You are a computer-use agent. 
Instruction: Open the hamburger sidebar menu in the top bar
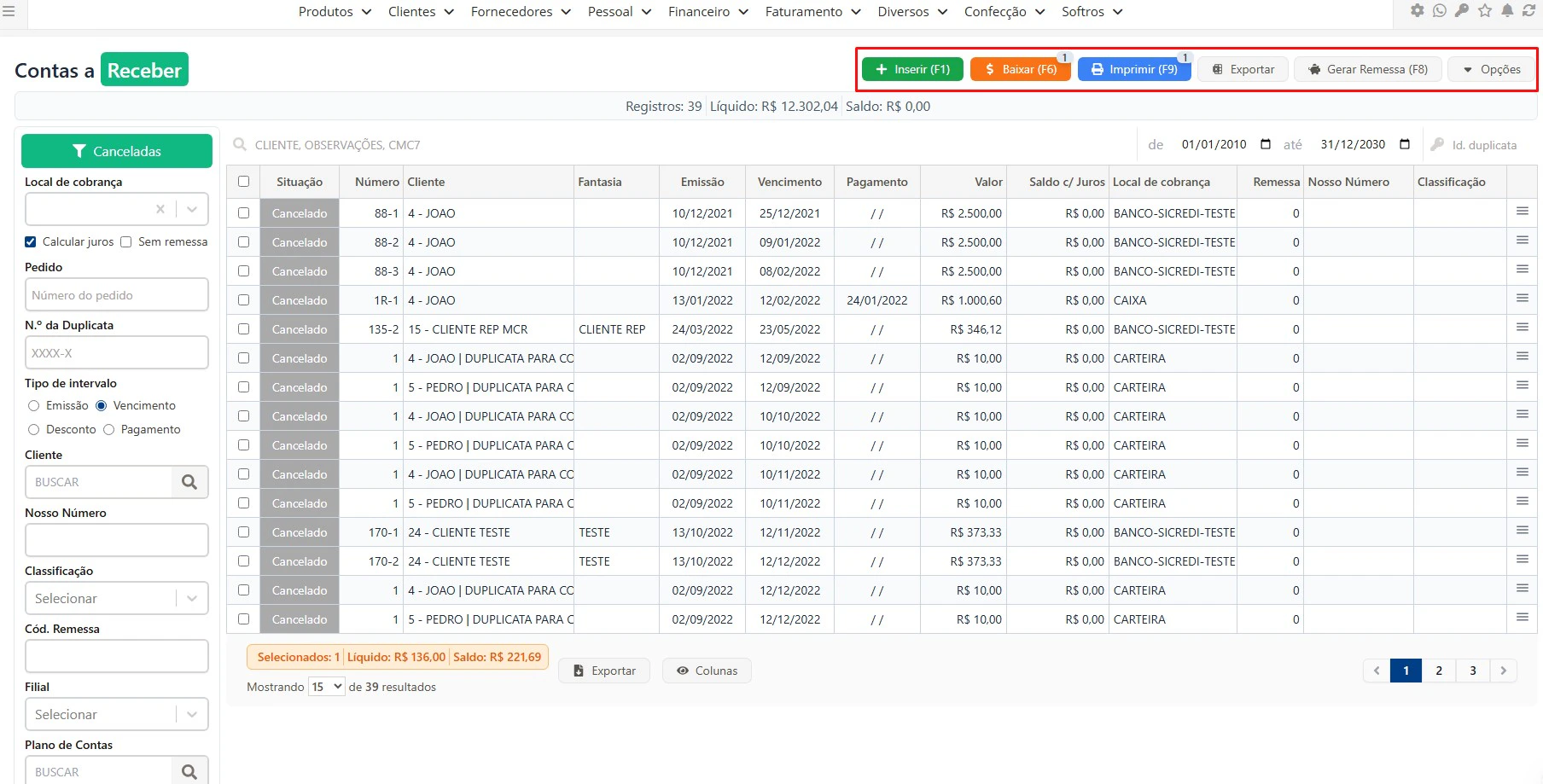[9, 12]
